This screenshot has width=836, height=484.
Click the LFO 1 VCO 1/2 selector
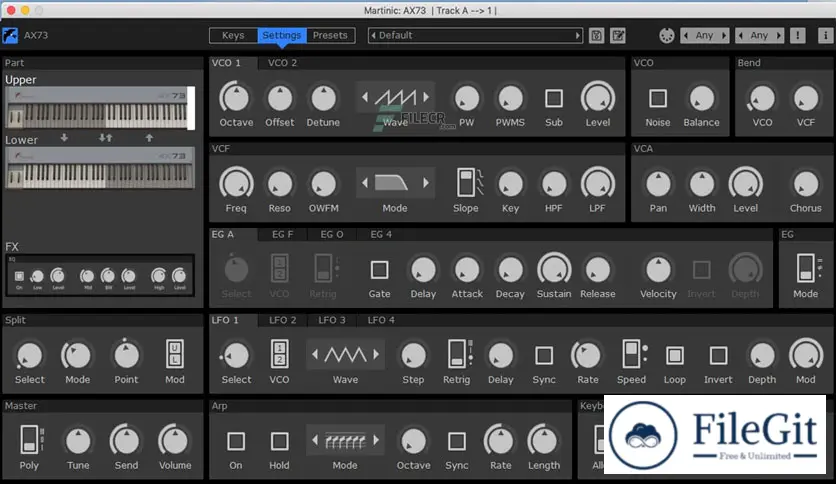tap(280, 354)
